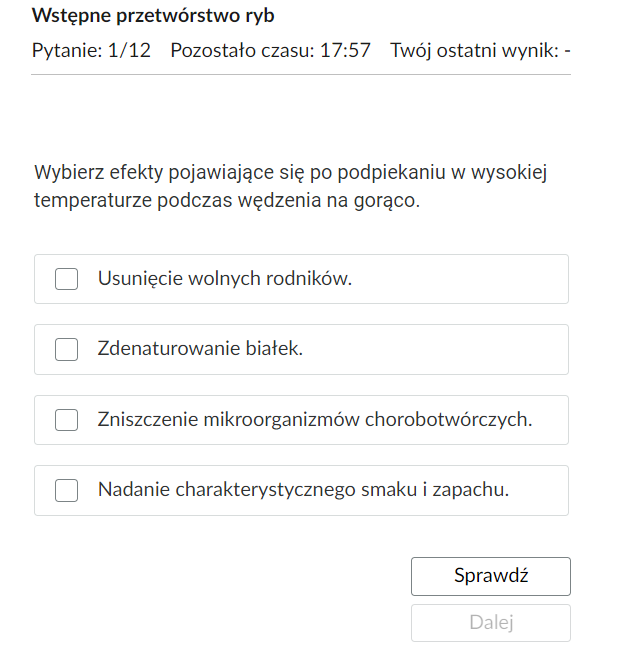This screenshot has width=628, height=659.
Task: Click the heading Wstępne przetwórstwo ryb
Action: pyautogui.click(x=153, y=16)
